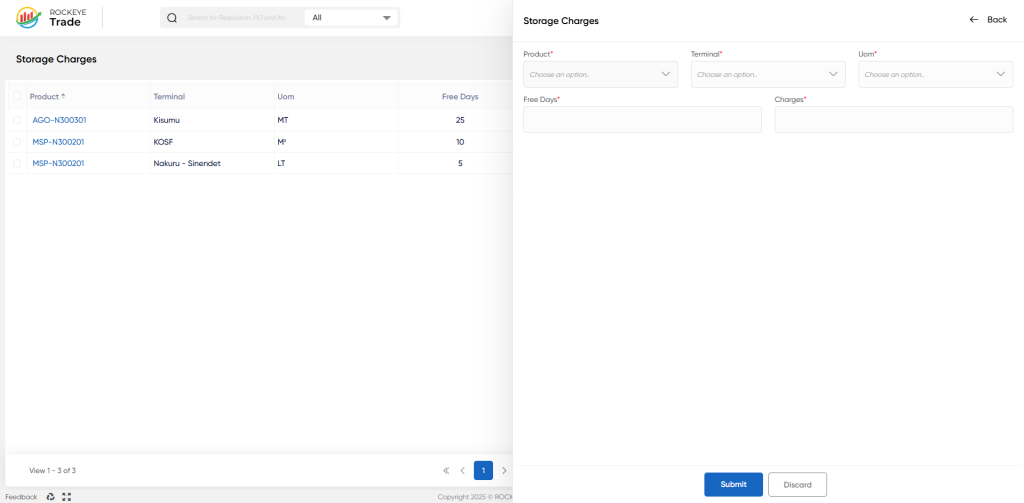Click the LT uom cell
This screenshot has height=503, width=1024.
click(x=281, y=163)
